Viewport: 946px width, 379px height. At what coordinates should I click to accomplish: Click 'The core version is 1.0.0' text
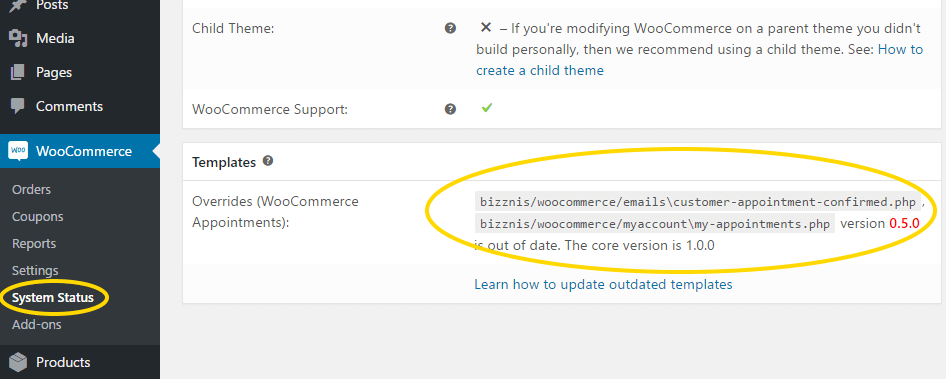click(639, 246)
